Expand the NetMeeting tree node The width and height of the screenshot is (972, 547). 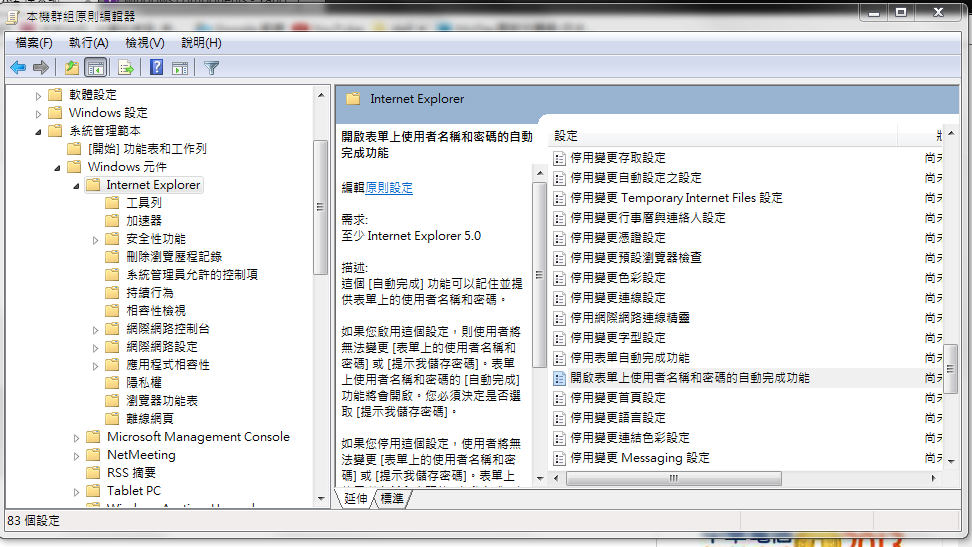click(76, 456)
